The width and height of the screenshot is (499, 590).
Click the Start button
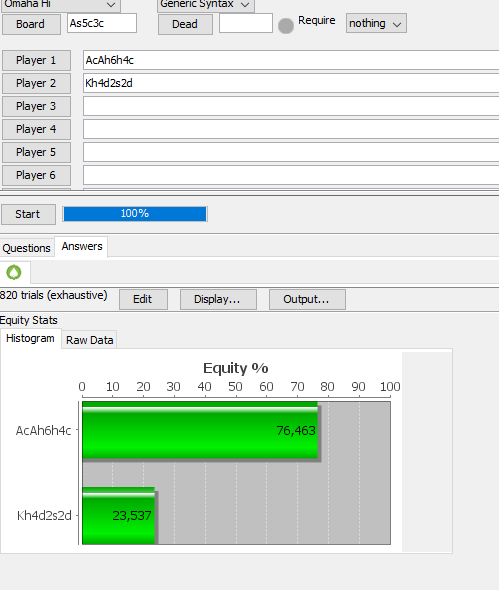tap(28, 214)
